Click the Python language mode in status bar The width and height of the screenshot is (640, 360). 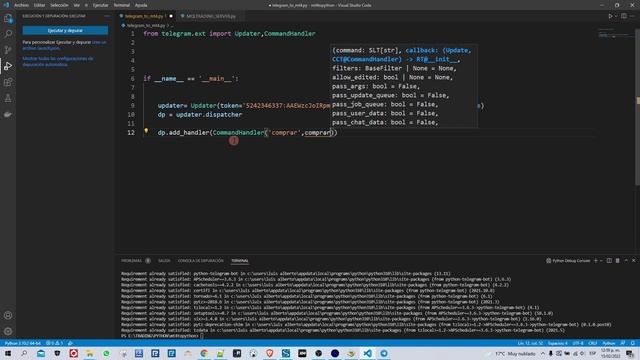(x=609, y=343)
